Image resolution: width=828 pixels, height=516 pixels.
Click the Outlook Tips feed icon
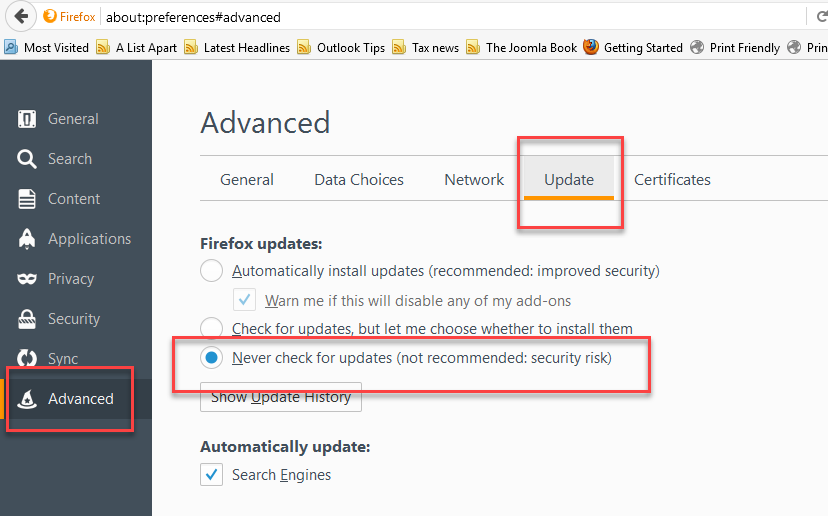point(304,48)
